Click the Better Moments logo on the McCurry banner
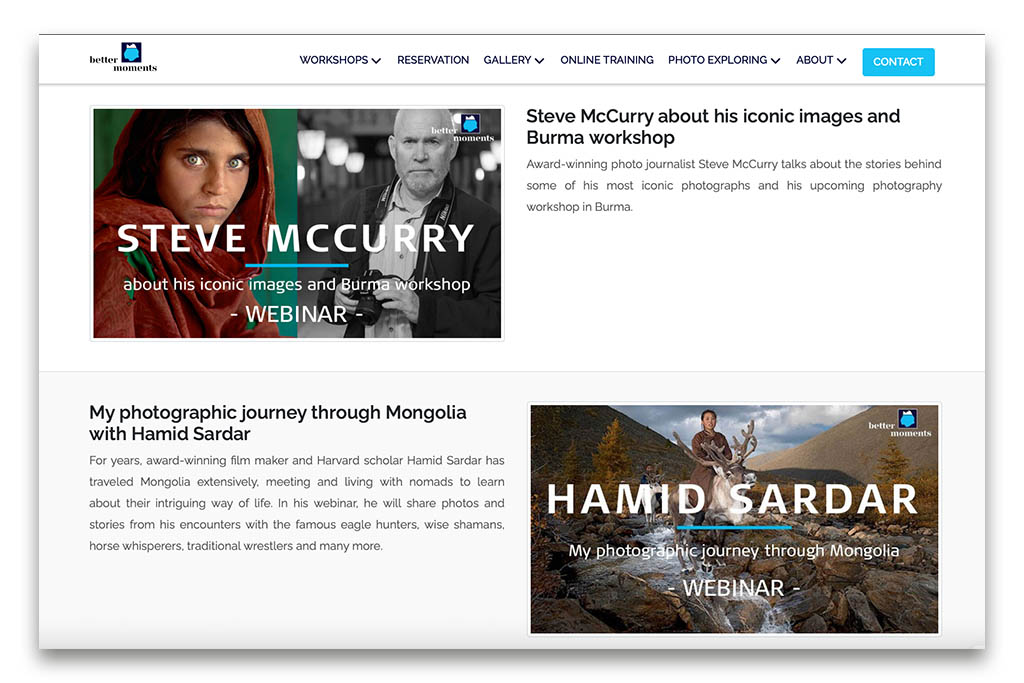Image resolution: width=1024 pixels, height=683 pixels. 463,128
